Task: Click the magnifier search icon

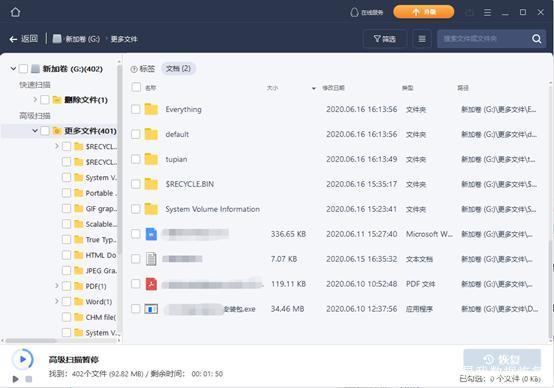Action: tap(537, 39)
